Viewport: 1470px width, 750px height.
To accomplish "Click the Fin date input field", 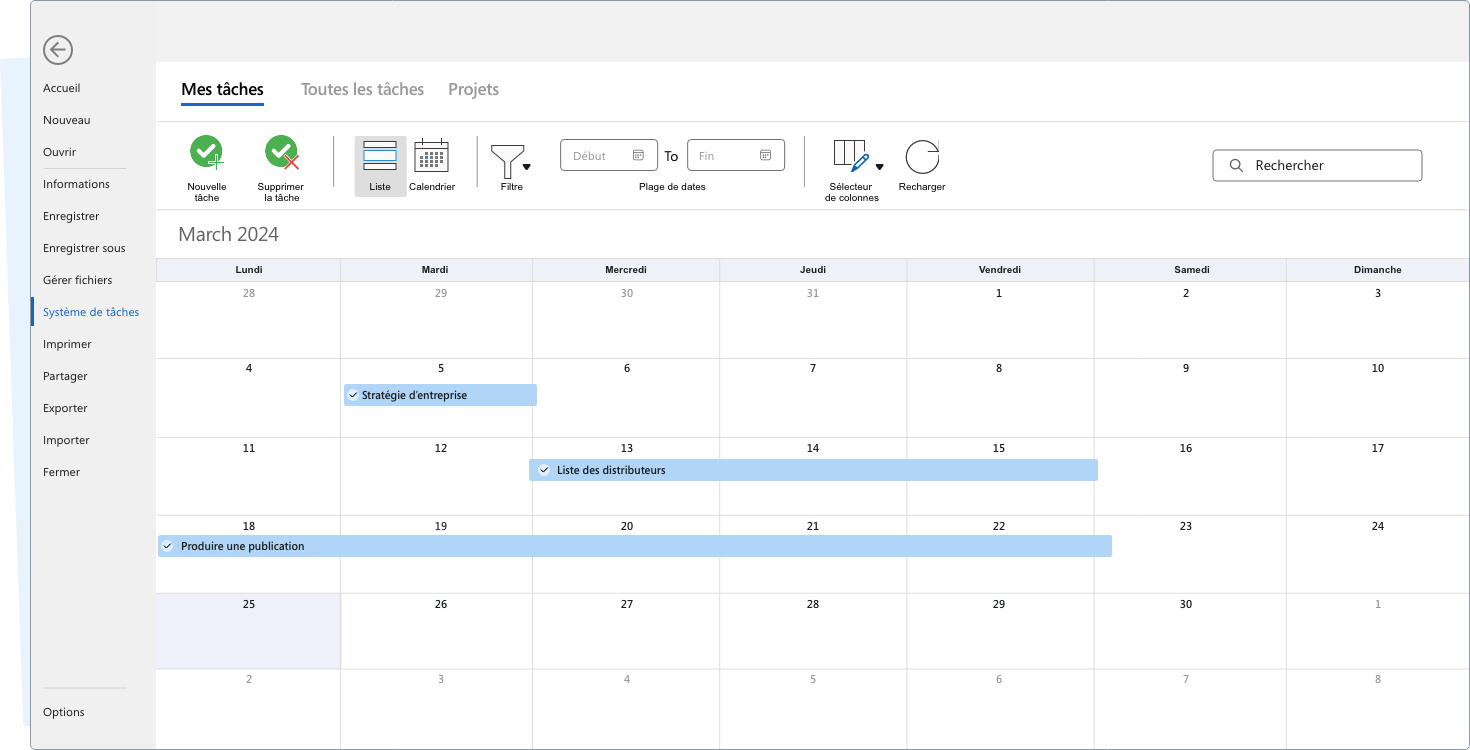I will [x=736, y=155].
